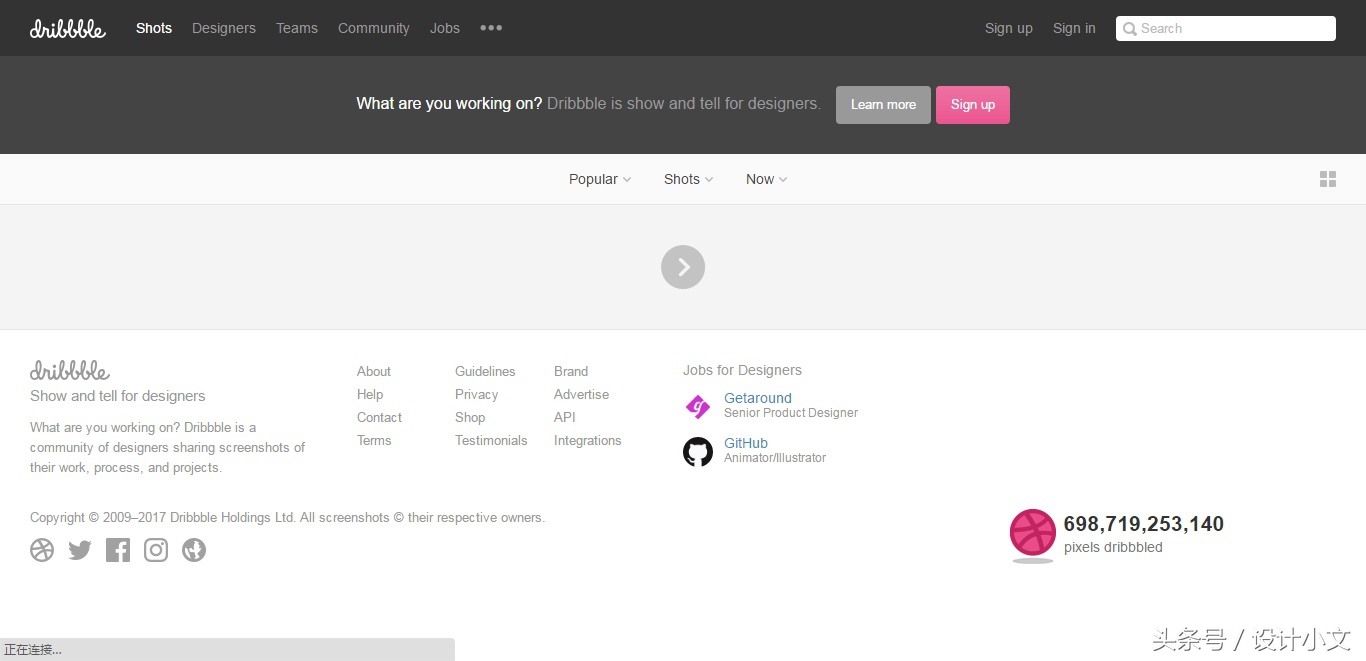Click the GitHub logo in jobs
Screen dimensions: 1366x661
(x=698, y=452)
